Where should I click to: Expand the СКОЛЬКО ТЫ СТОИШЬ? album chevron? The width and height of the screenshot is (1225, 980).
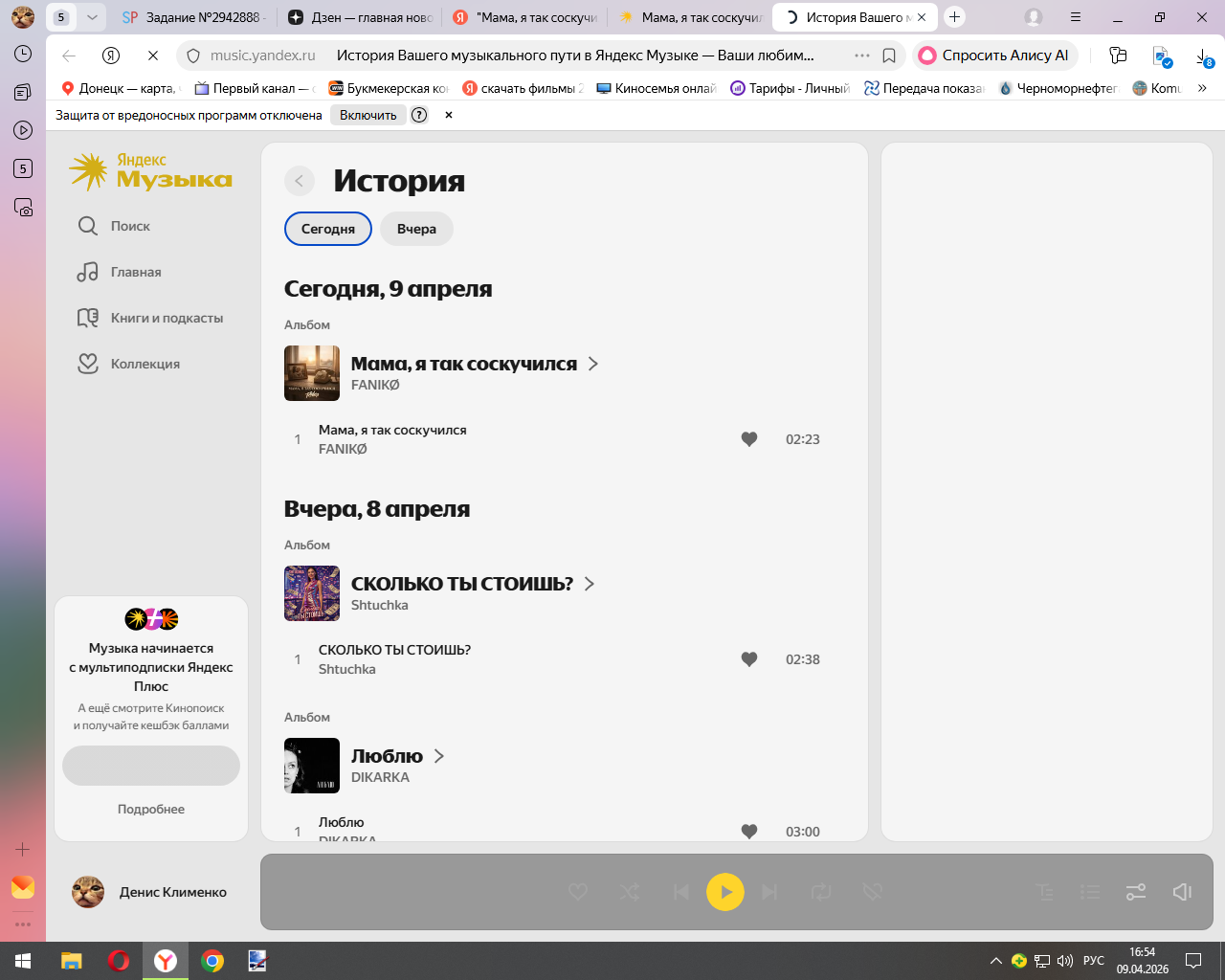tap(590, 584)
